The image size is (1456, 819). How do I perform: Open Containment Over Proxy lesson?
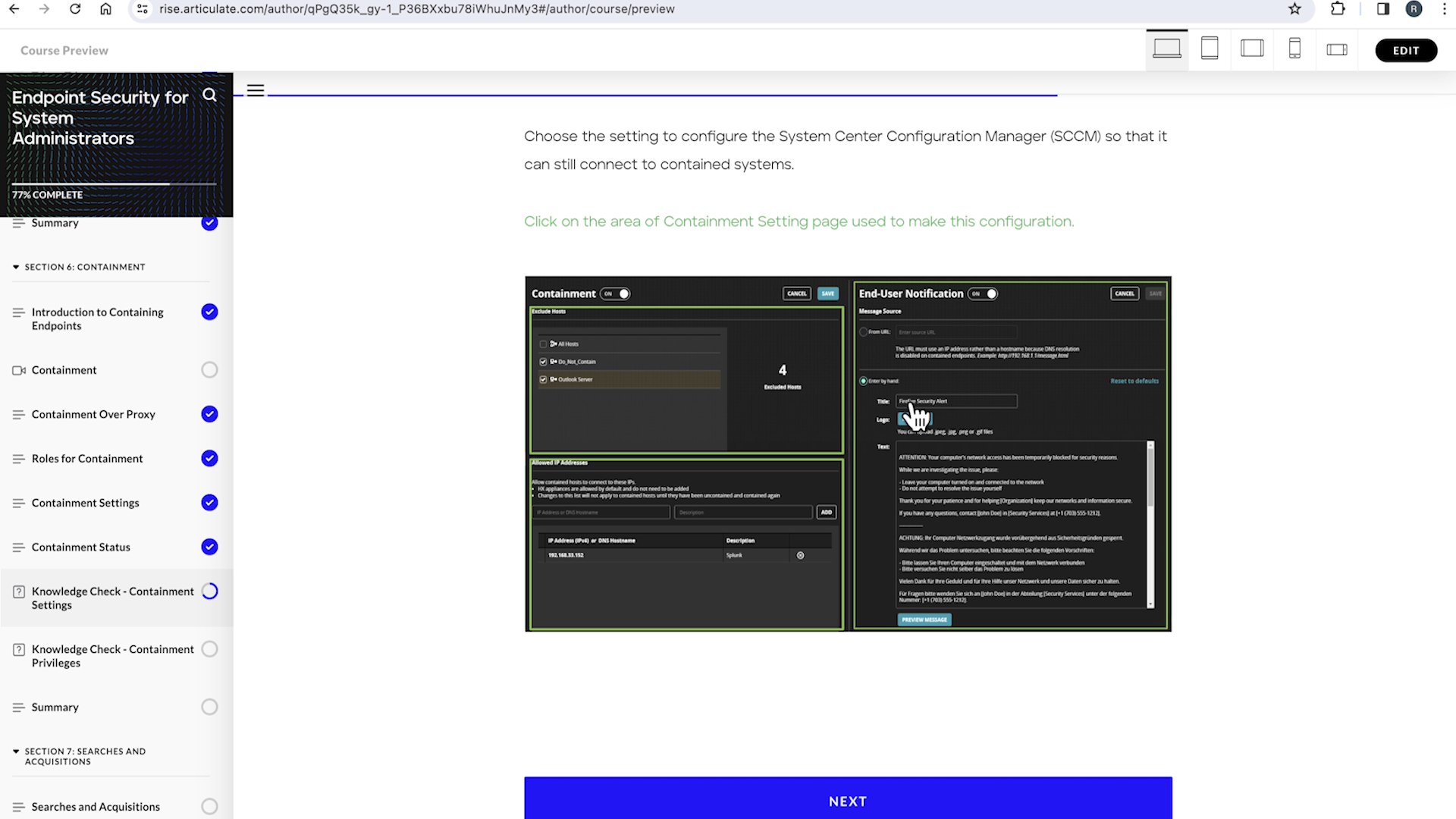point(93,415)
